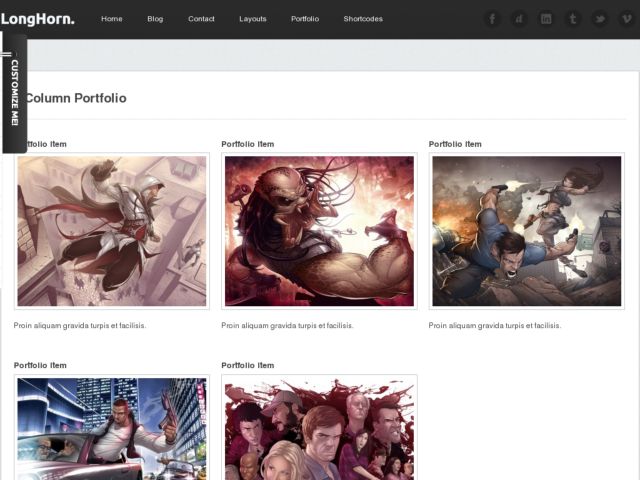This screenshot has width=640, height=480.
Task: Open the Blog menu item
Action: click(x=155, y=19)
